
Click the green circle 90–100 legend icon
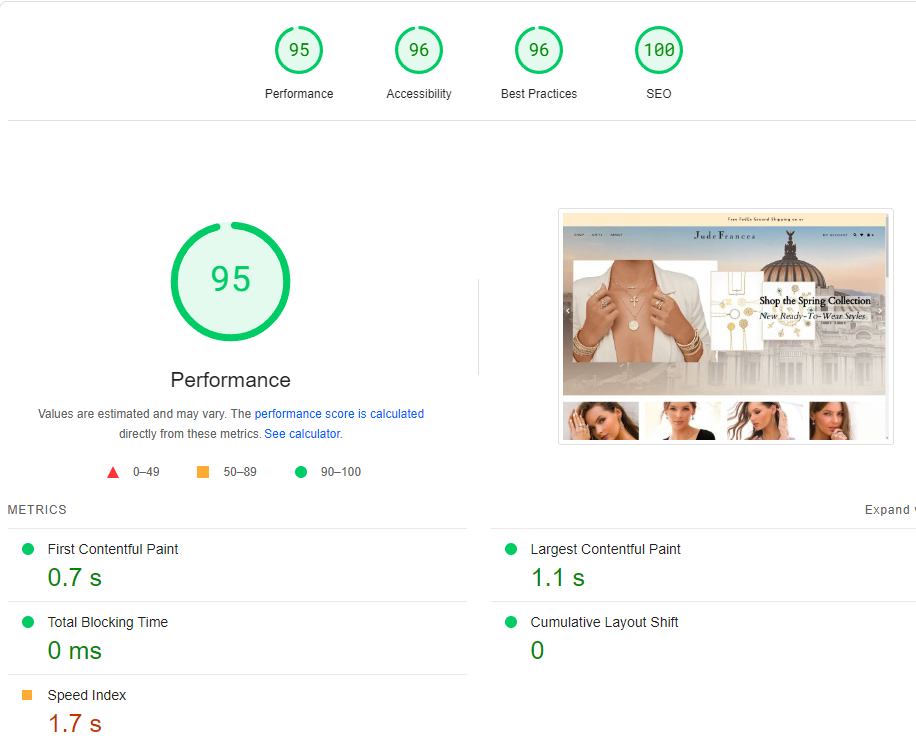point(301,472)
